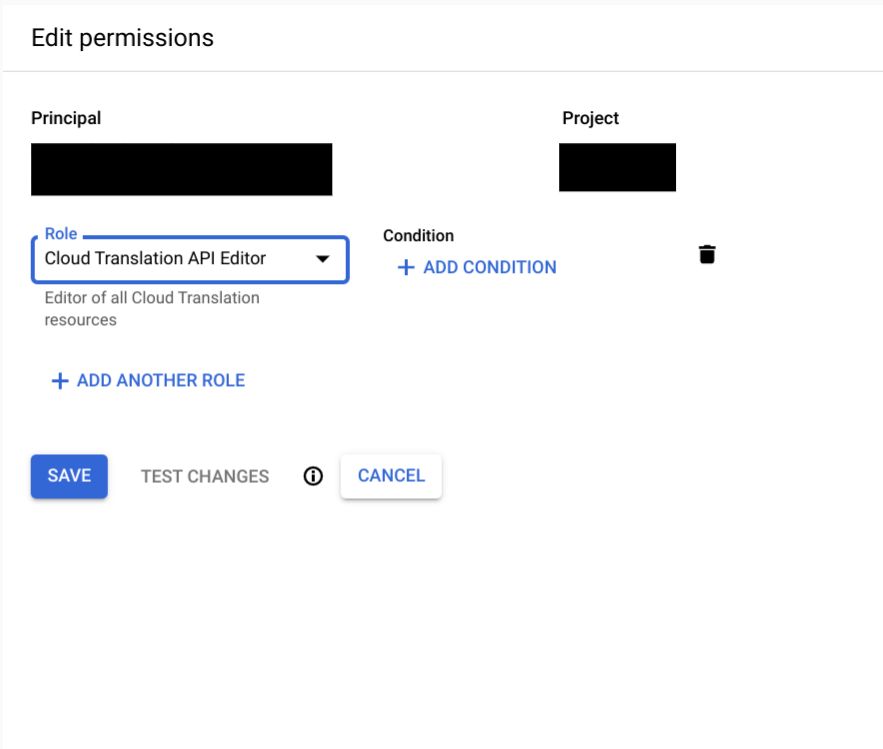Select the Cloud Translation API Editor role field
Viewport: 883px width, 749px height.
pos(190,259)
